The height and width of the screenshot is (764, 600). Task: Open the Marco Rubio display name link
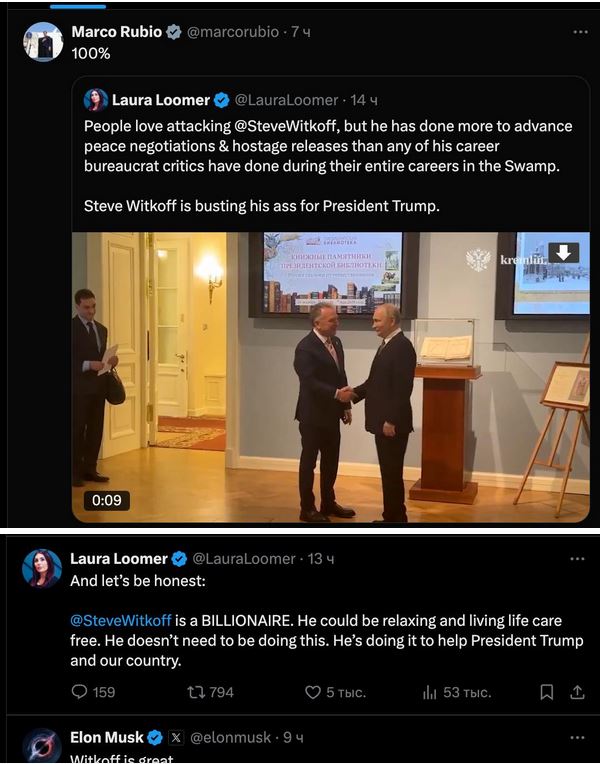(116, 32)
